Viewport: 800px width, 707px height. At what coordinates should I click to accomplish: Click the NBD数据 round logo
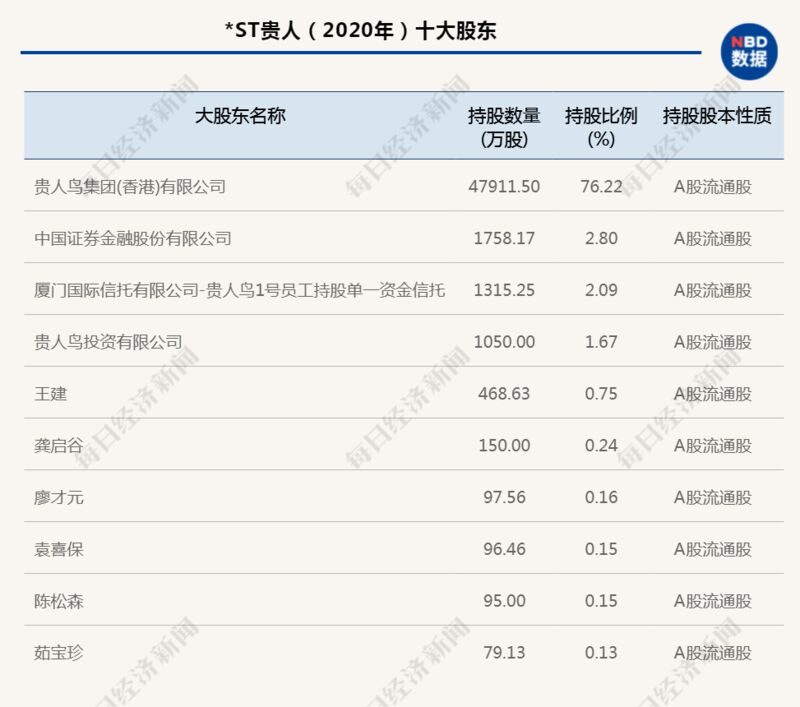pyautogui.click(x=749, y=52)
